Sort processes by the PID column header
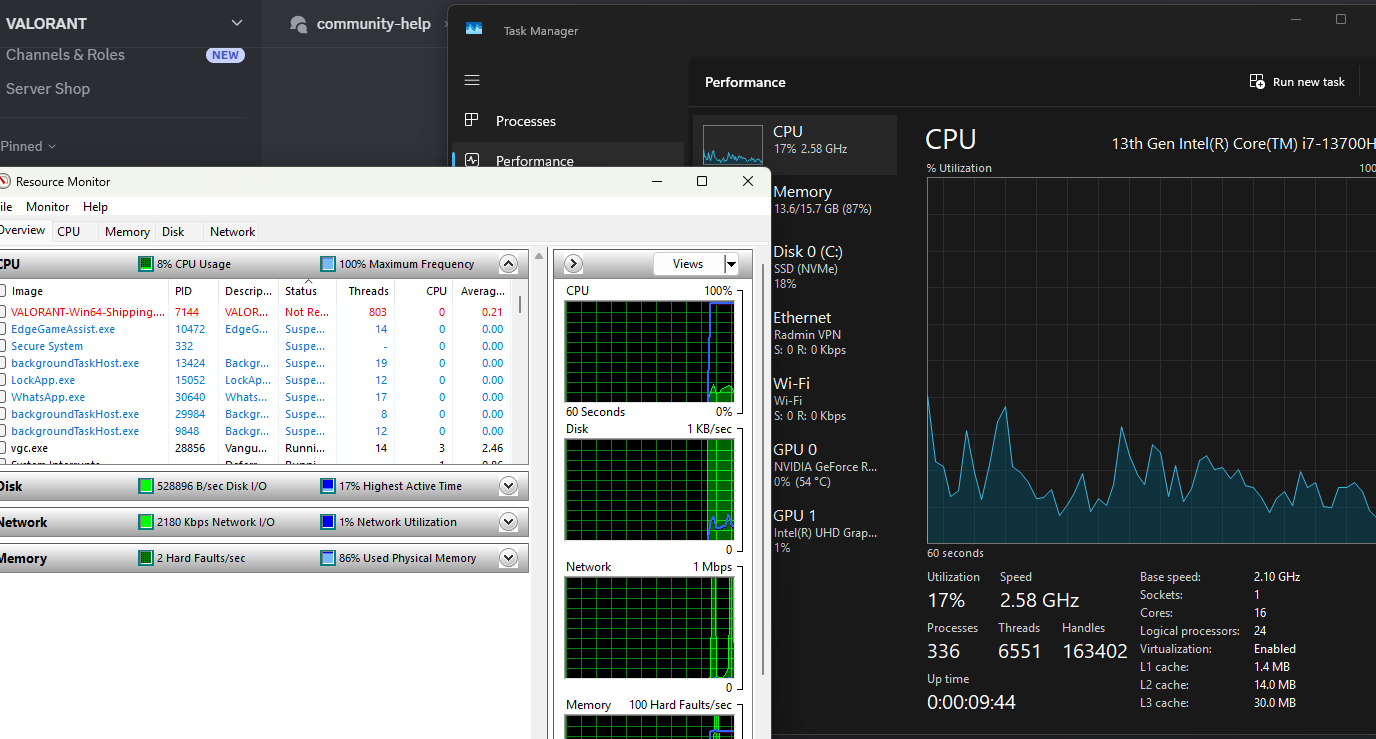The image size is (1376, 739). [194, 291]
